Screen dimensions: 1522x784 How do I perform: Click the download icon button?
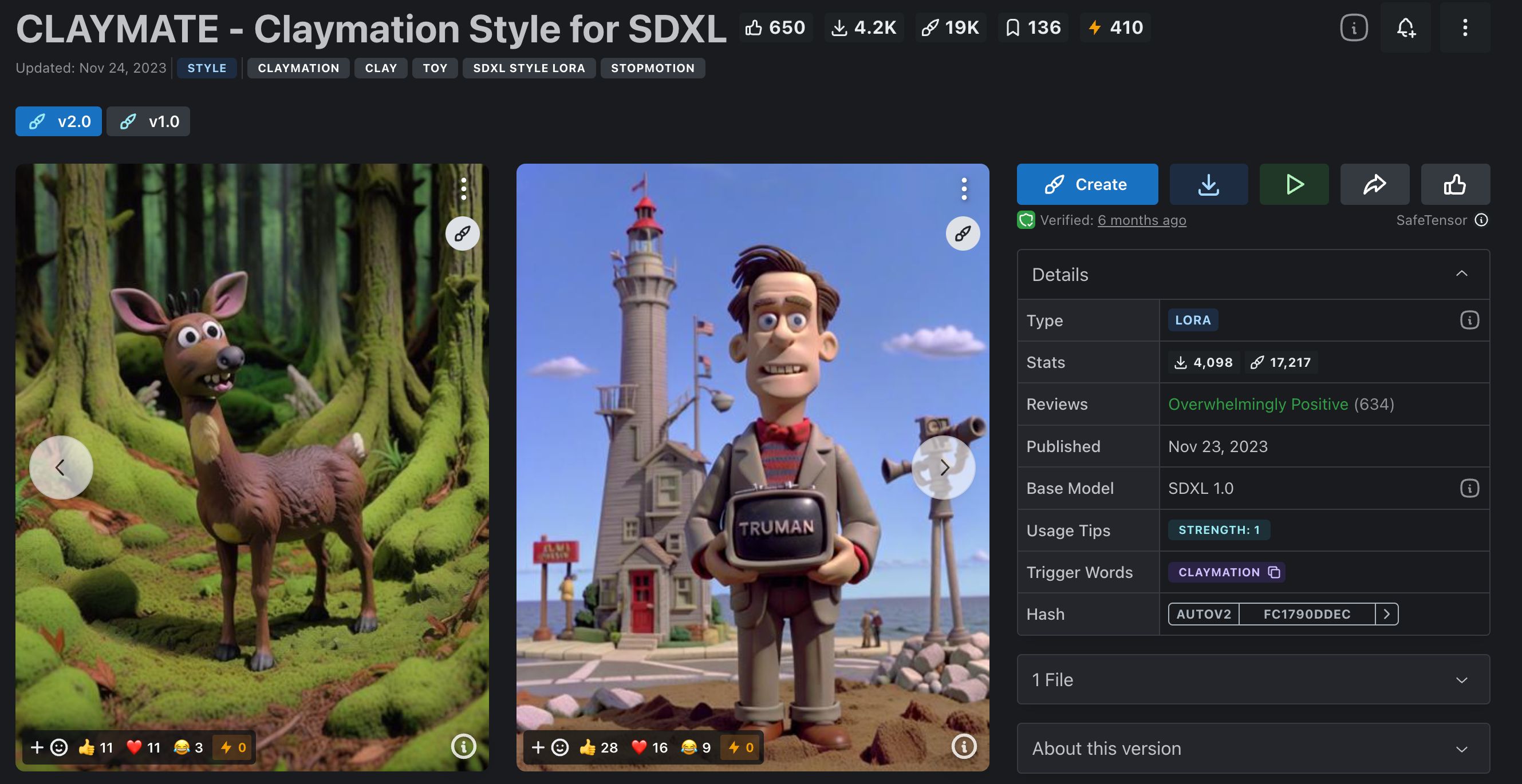[1208, 184]
